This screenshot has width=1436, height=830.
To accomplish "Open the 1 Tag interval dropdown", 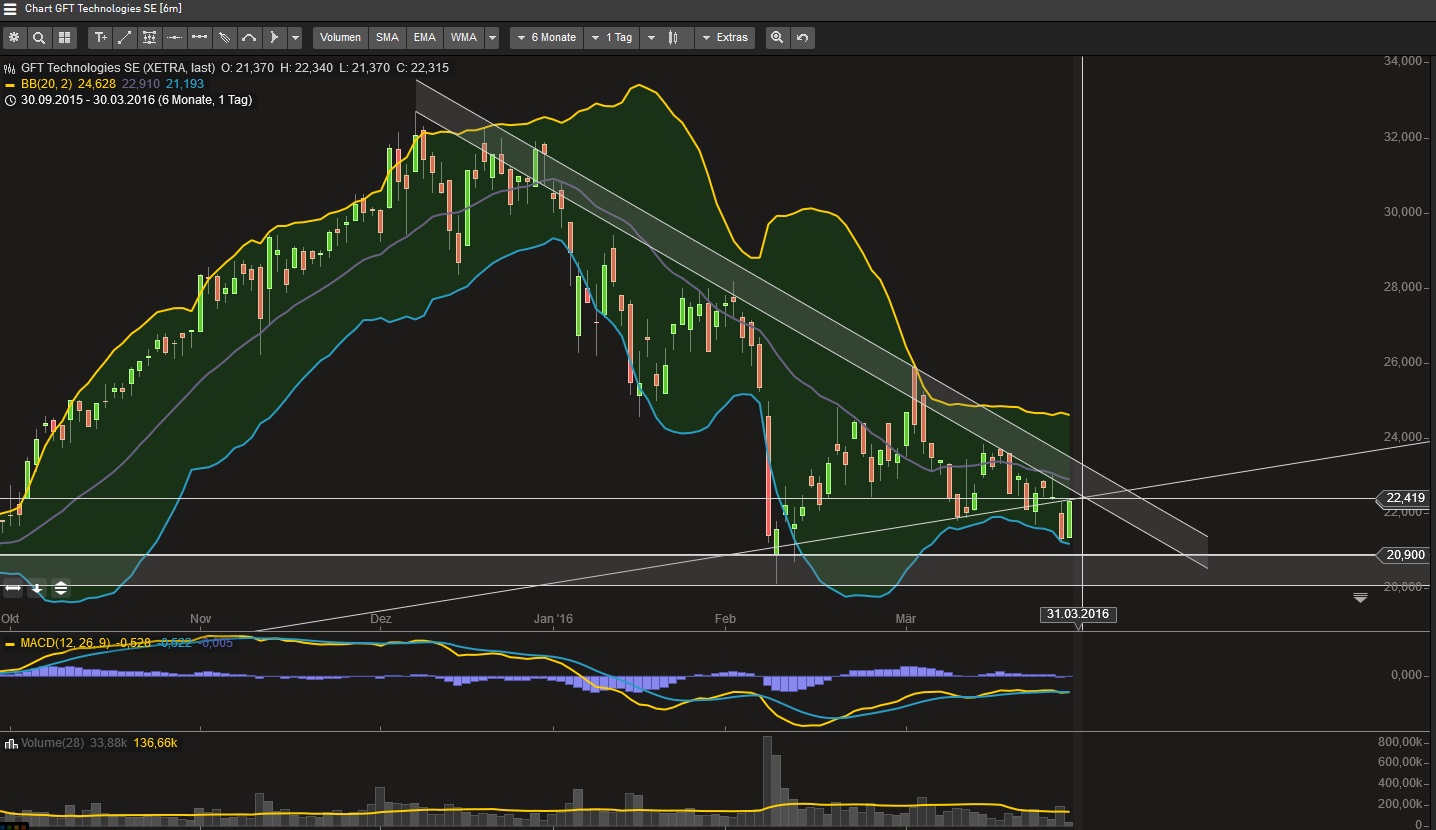I will pyautogui.click(x=611, y=38).
